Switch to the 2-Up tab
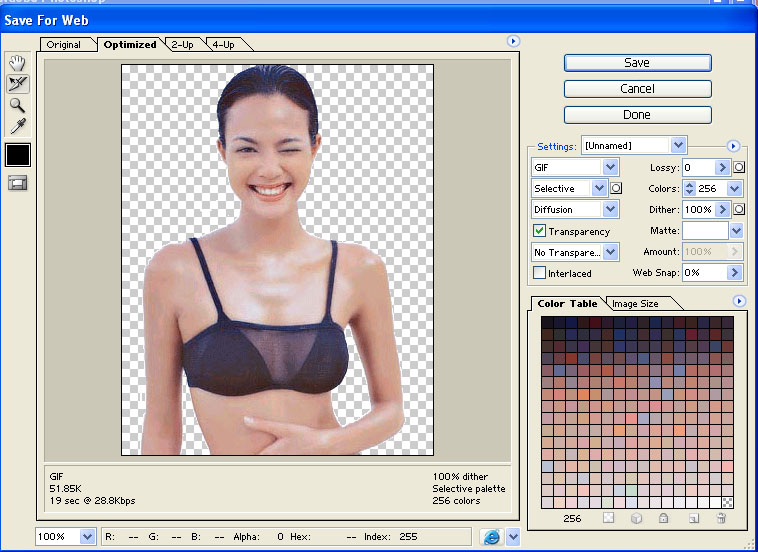 tap(182, 44)
